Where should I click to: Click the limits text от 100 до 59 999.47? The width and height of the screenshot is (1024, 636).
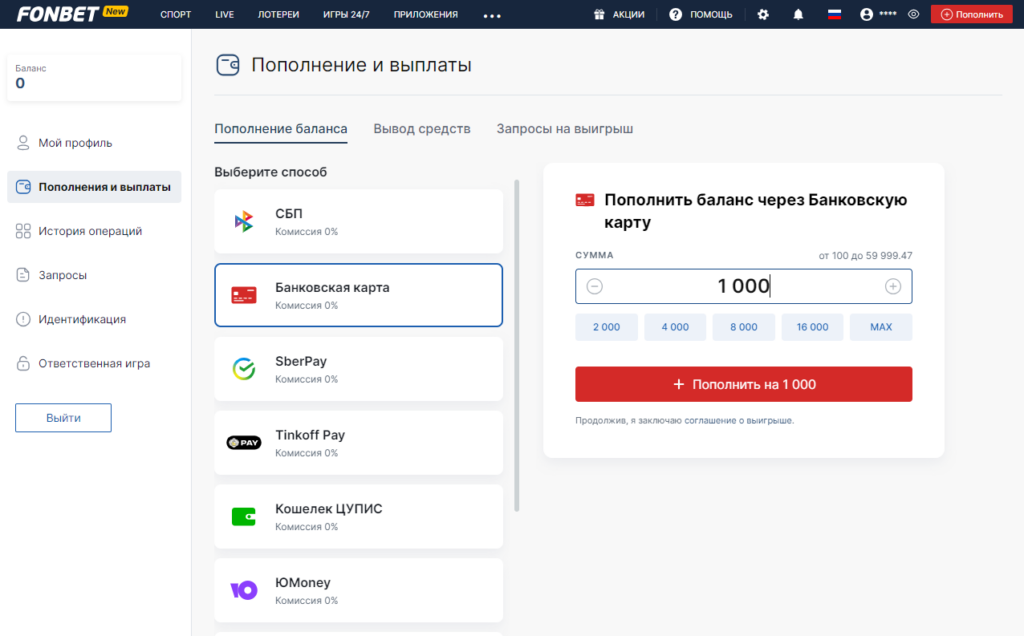(x=865, y=255)
